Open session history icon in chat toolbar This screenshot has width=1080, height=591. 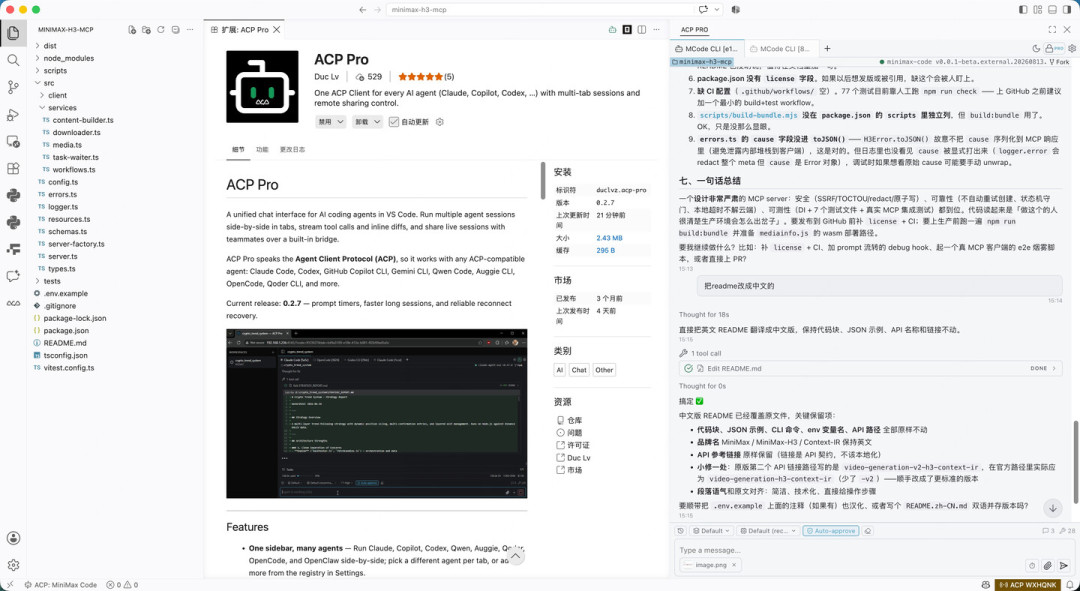click(681, 531)
